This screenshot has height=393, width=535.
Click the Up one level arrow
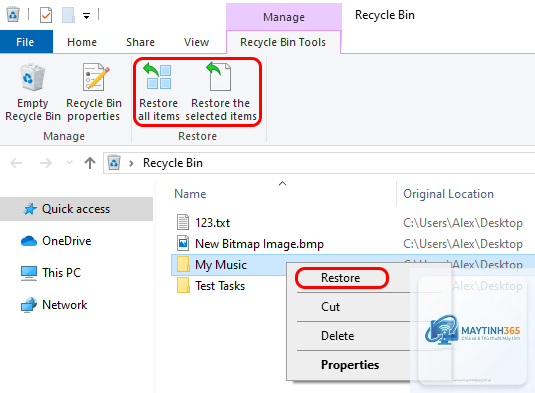pyautogui.click(x=90, y=163)
